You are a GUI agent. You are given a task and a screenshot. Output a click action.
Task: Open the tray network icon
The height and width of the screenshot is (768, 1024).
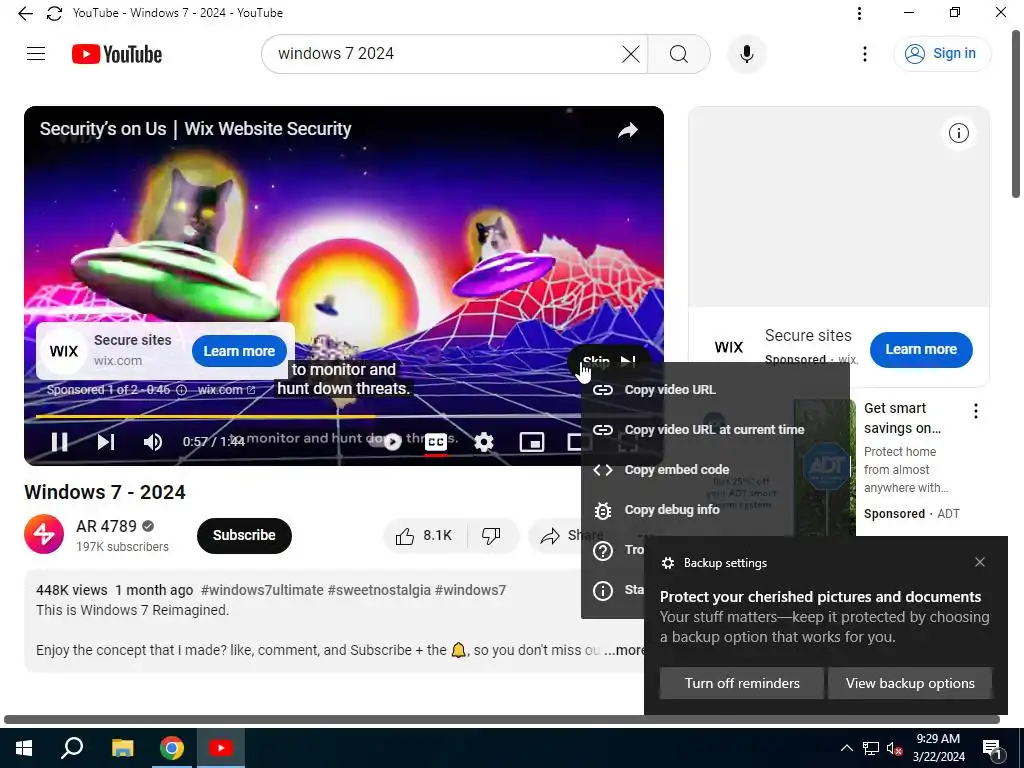click(x=871, y=748)
